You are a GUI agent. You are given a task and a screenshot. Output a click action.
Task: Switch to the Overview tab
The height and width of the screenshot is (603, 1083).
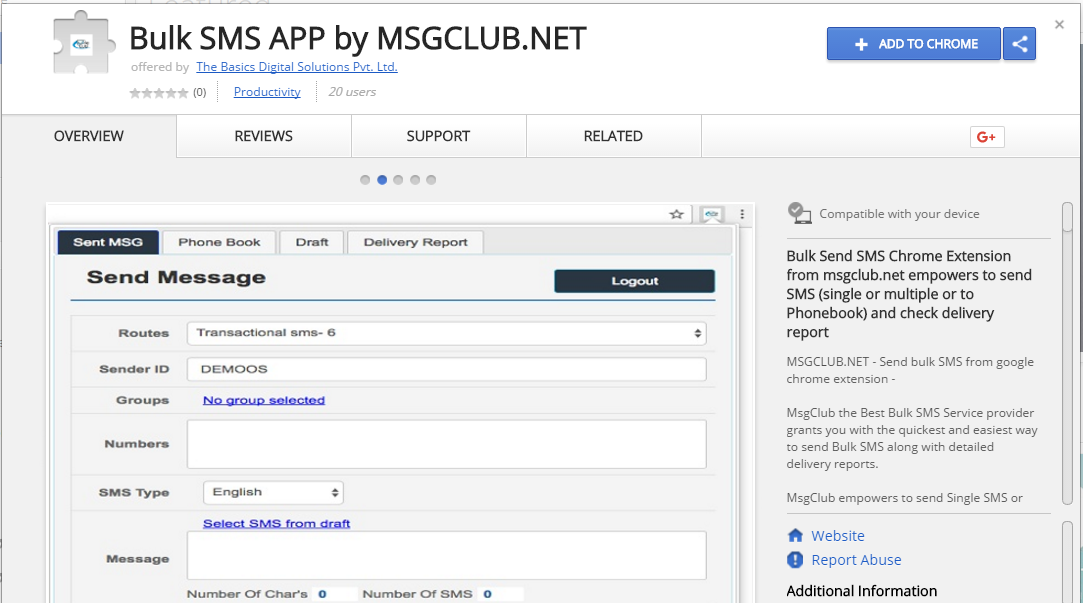(x=89, y=136)
